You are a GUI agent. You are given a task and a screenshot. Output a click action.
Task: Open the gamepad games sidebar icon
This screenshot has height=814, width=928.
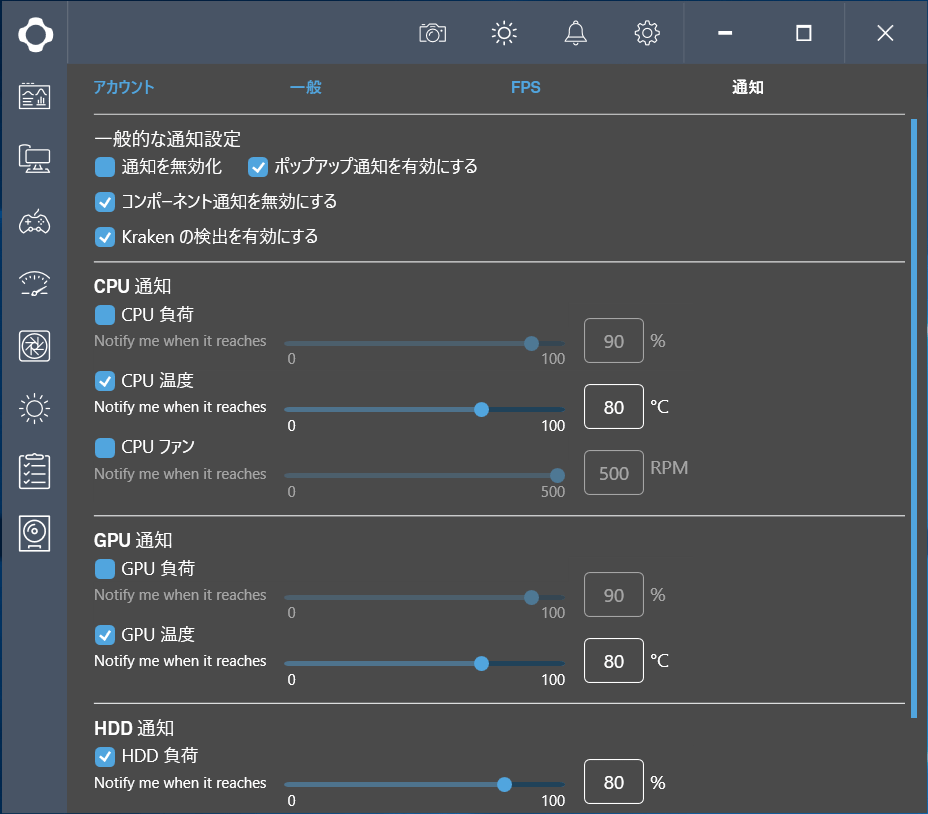34,222
